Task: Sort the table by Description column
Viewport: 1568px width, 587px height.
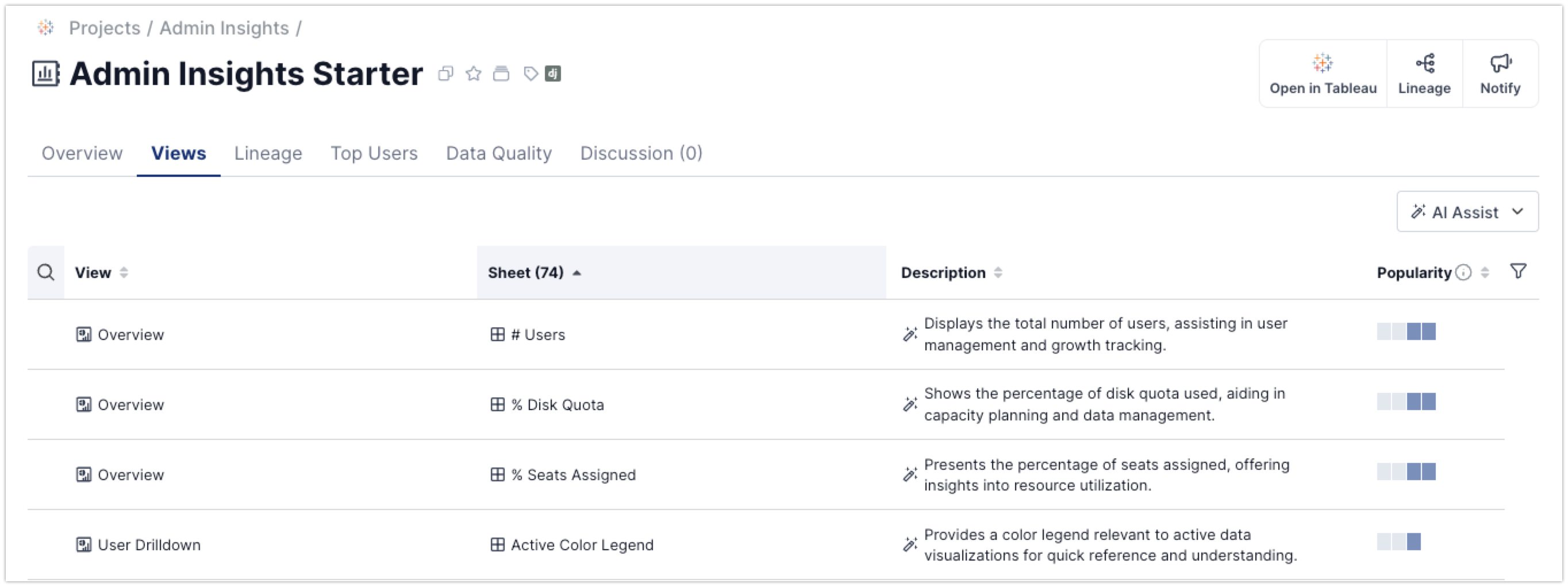Action: tap(998, 272)
